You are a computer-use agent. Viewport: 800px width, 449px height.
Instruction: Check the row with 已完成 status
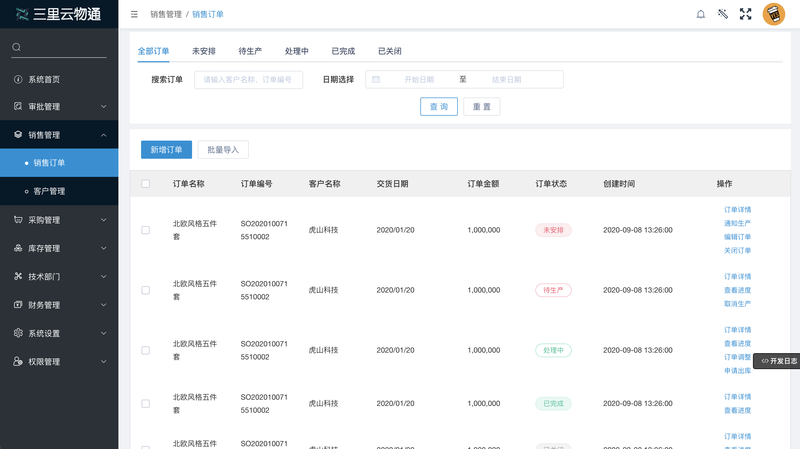point(145,404)
